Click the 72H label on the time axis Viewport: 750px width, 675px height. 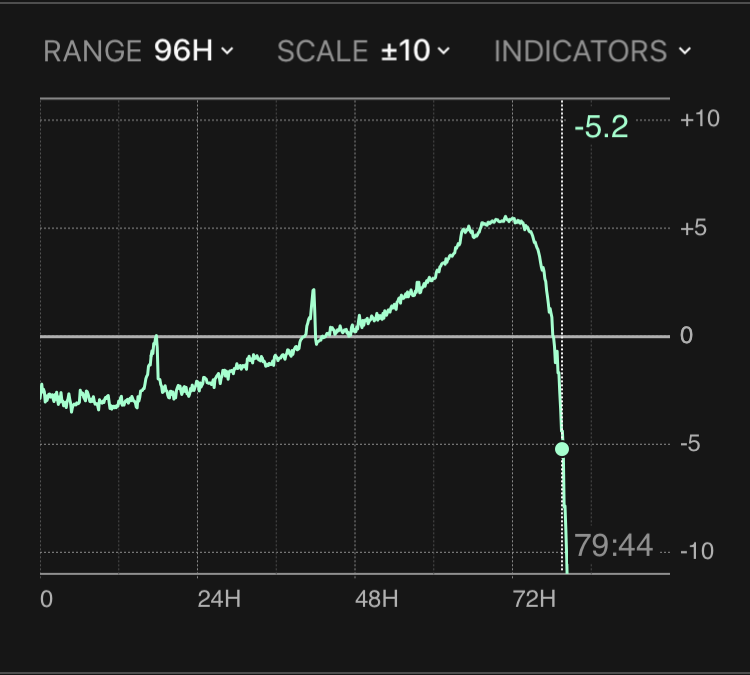coord(533,600)
